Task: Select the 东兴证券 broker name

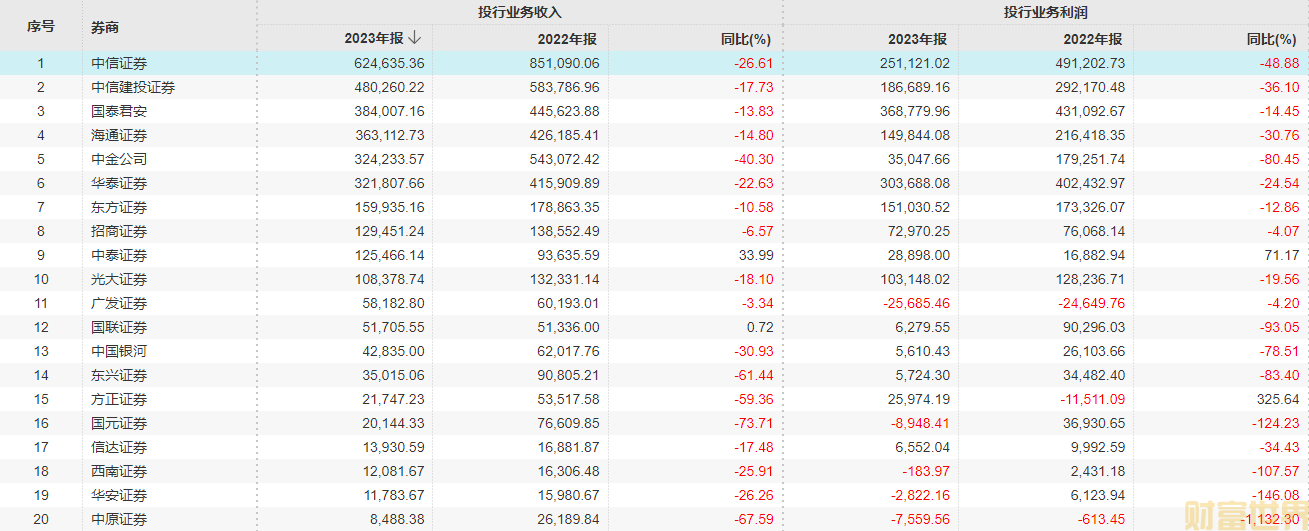Action: tap(119, 375)
